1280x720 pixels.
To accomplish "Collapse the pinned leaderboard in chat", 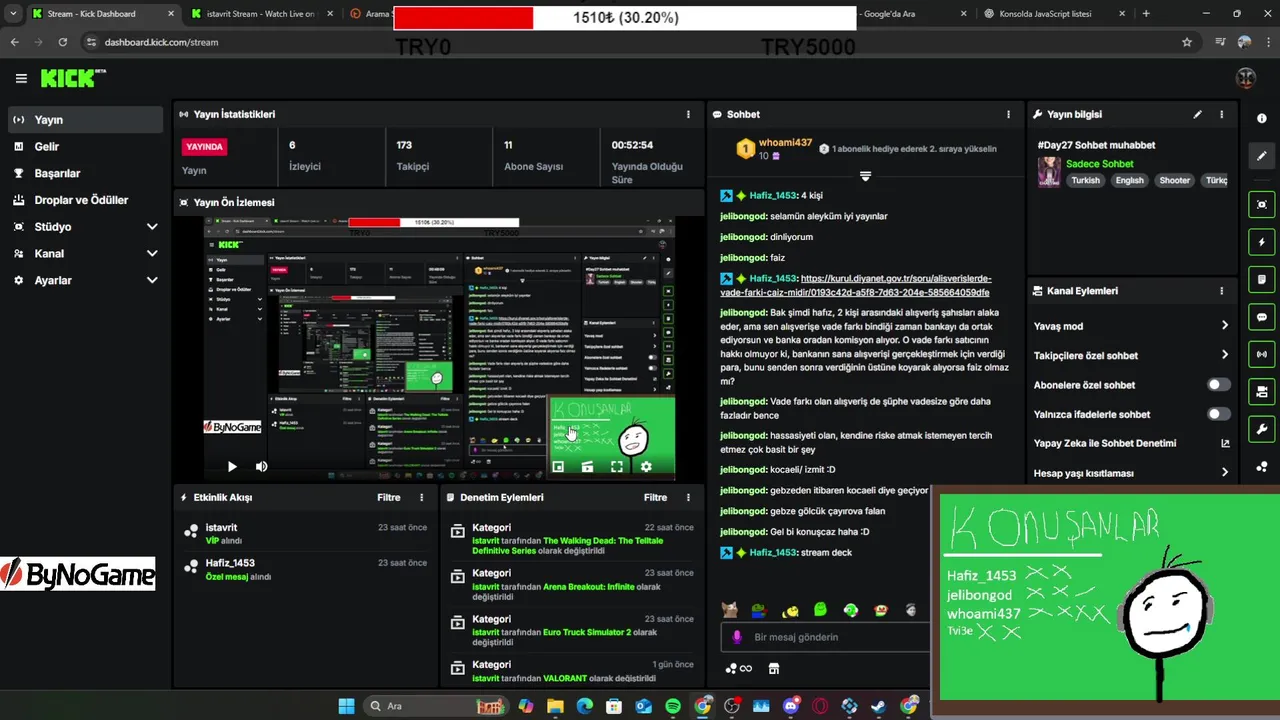I will (865, 176).
